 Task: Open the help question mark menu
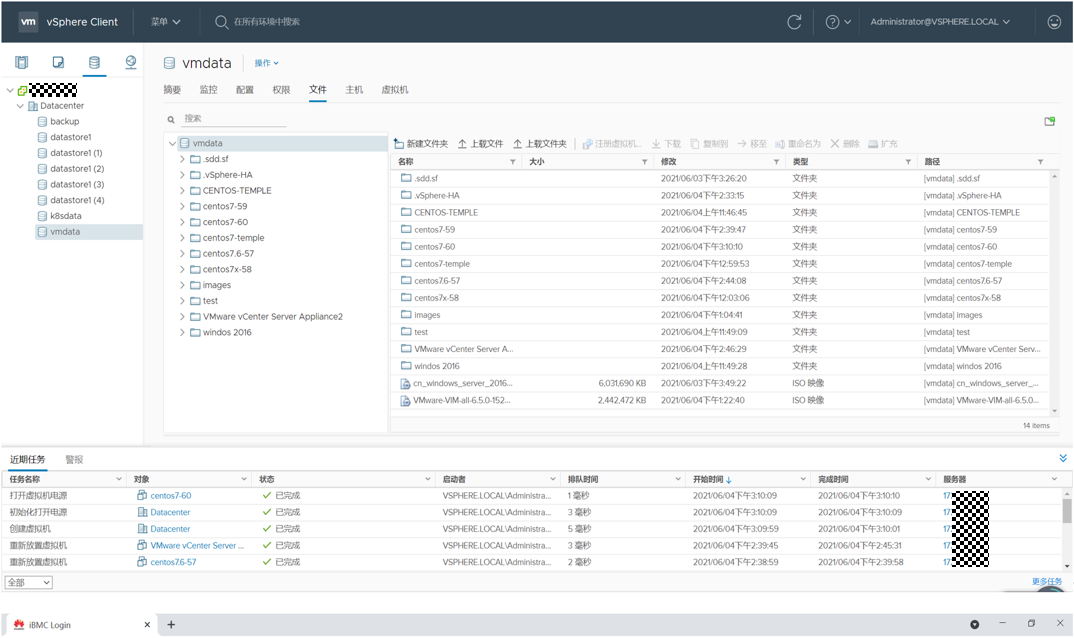coord(838,22)
